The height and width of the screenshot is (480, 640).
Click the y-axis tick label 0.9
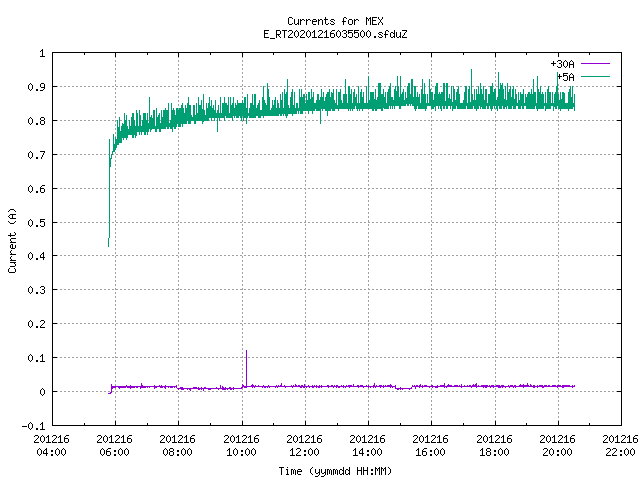coord(36,87)
